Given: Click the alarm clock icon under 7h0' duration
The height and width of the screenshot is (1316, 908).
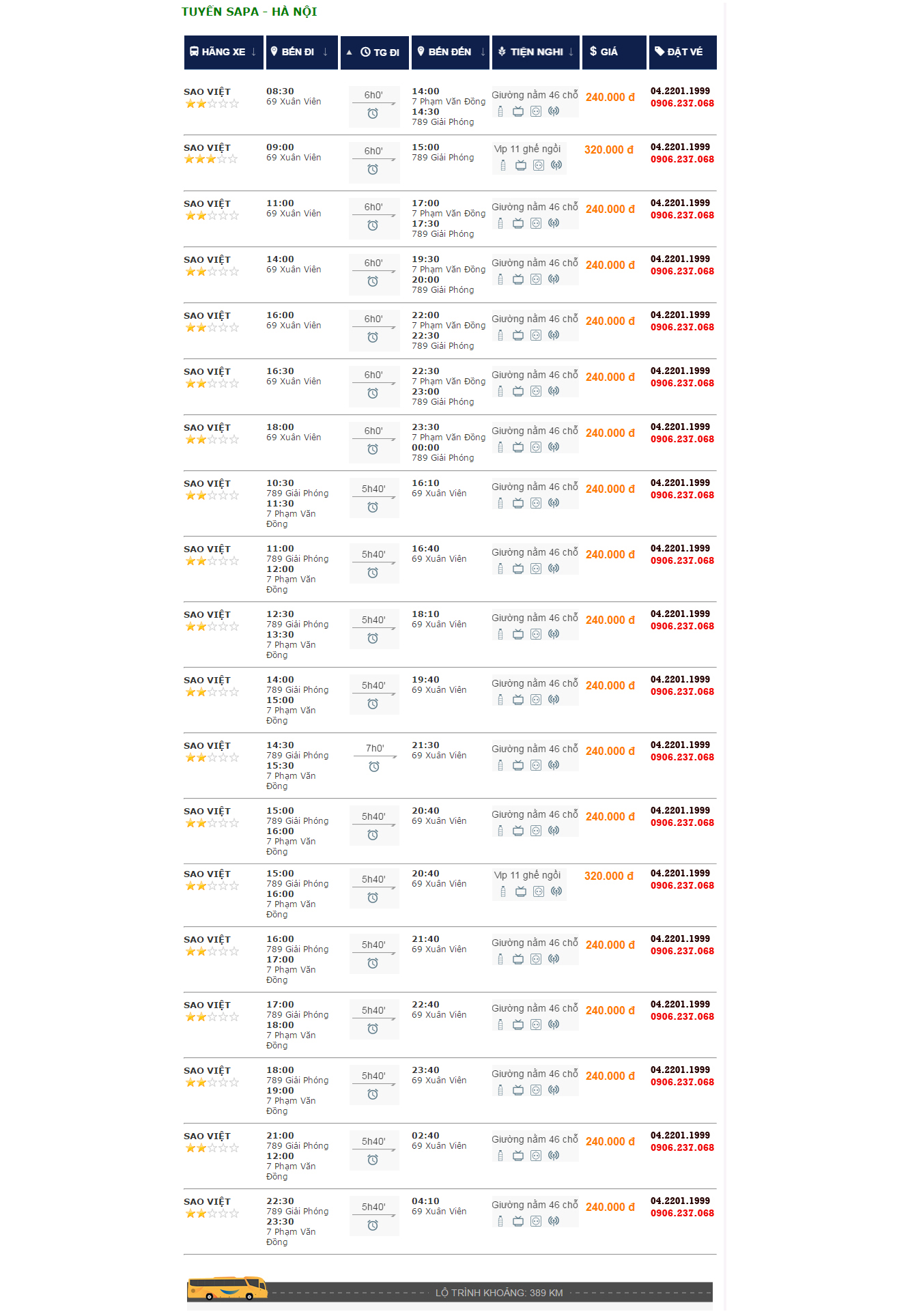Looking at the screenshot, I should (373, 767).
